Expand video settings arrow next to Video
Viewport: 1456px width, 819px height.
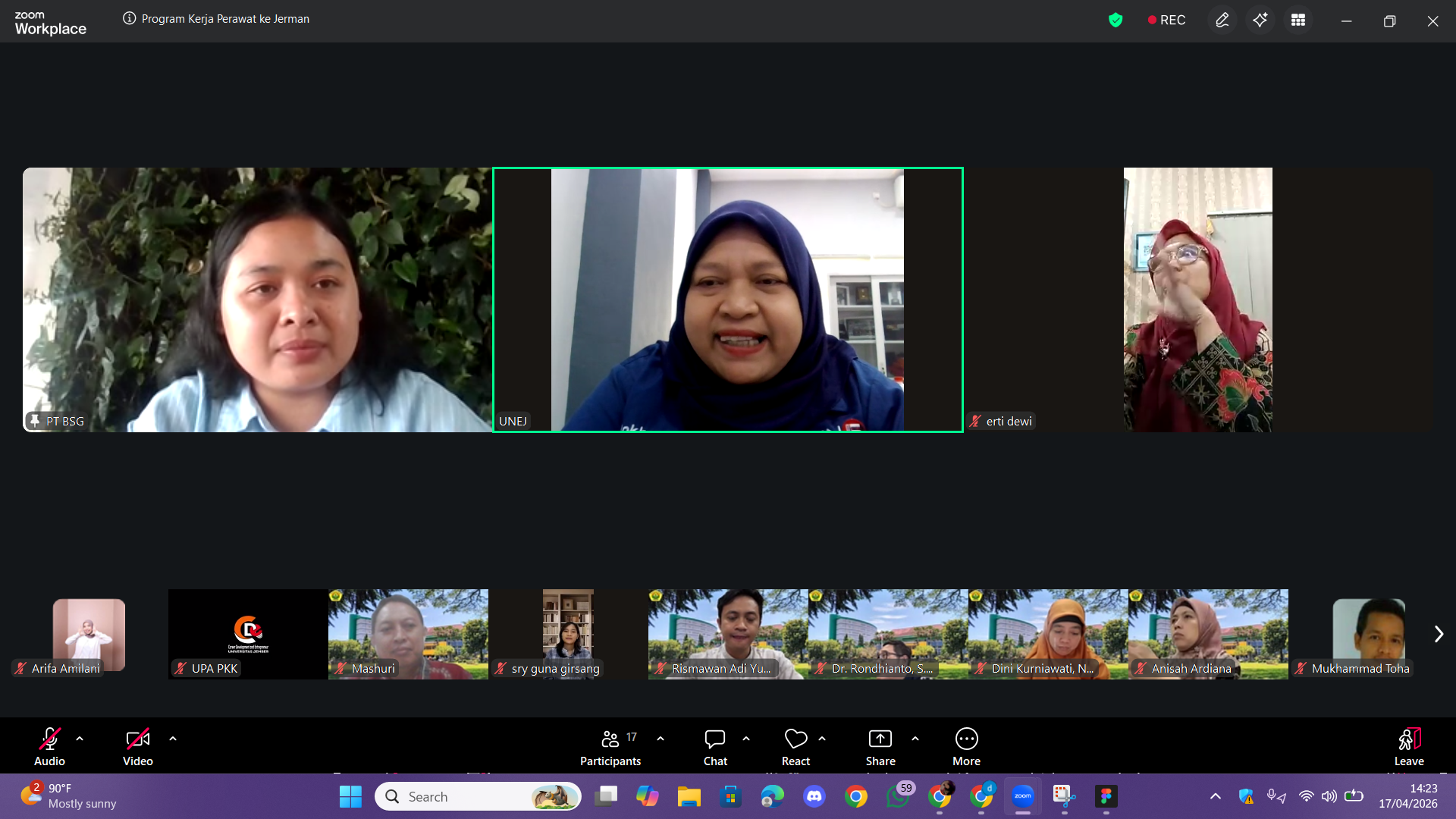tap(173, 738)
